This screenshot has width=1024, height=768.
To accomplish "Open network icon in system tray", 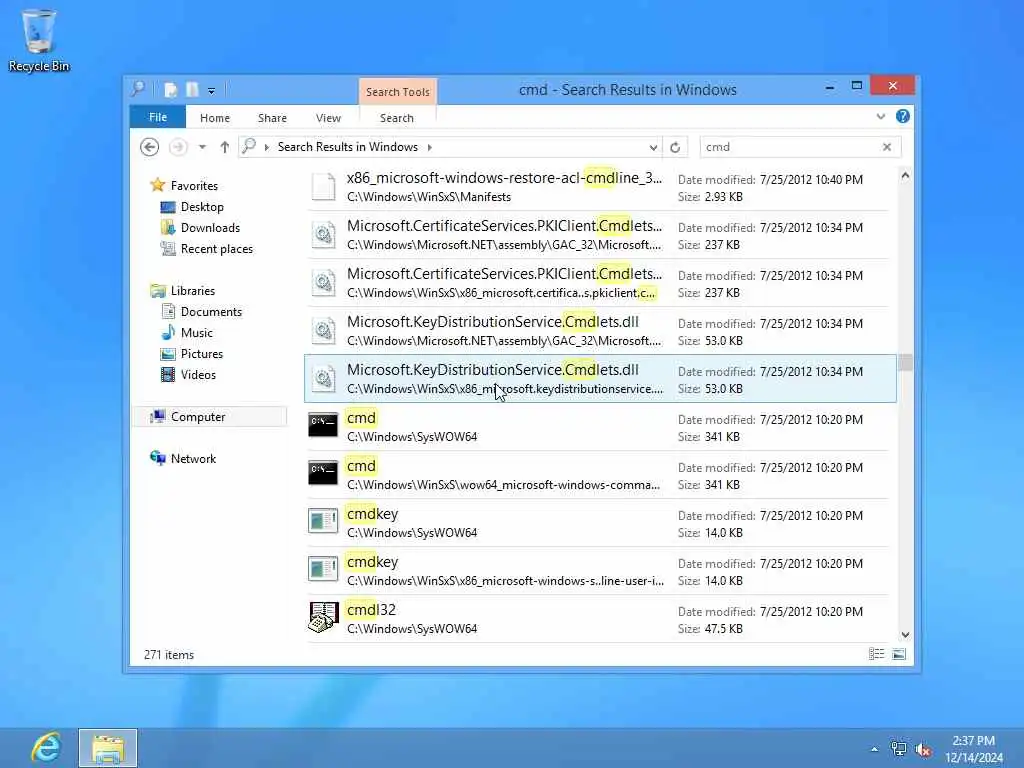I will 899,749.
